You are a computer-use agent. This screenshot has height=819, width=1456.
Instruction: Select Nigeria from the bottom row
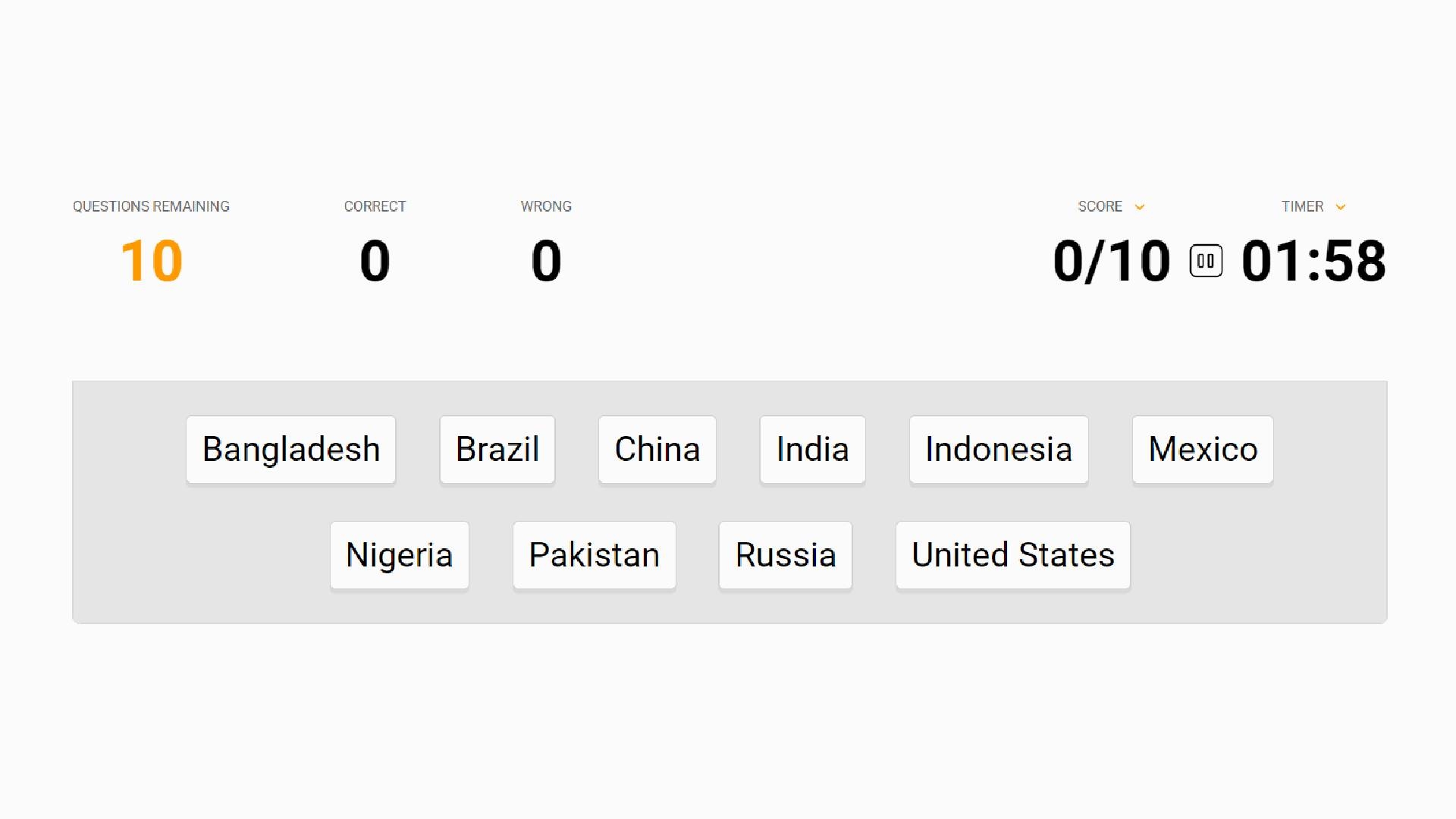click(x=400, y=554)
